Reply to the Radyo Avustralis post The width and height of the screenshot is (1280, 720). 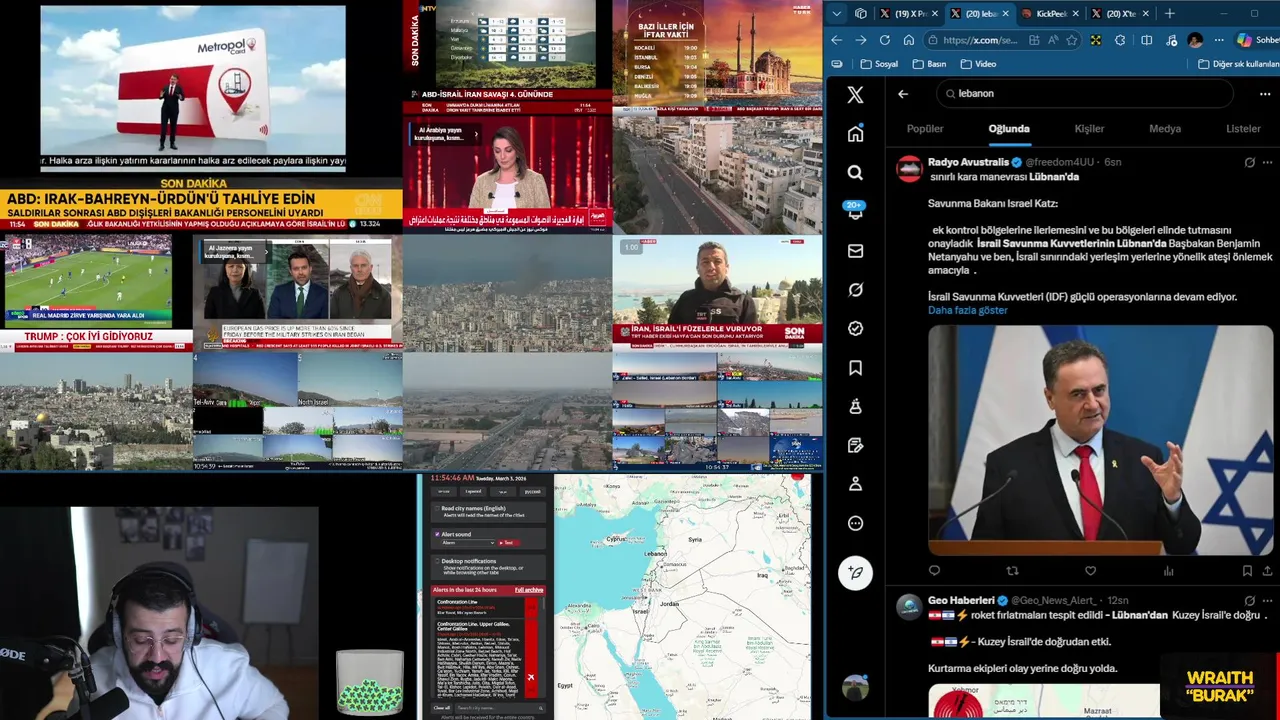pos(934,571)
